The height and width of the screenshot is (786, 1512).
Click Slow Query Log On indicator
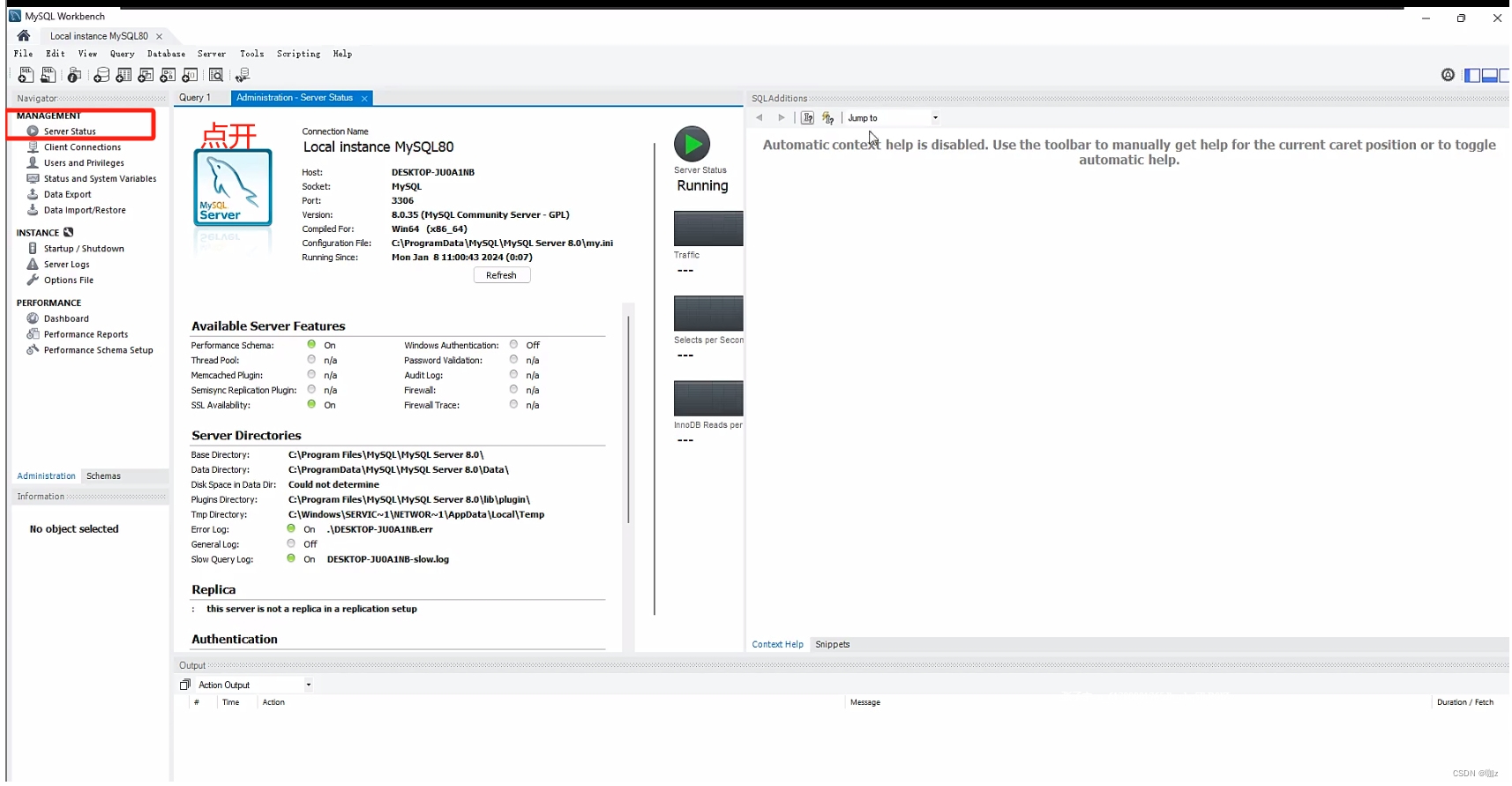coord(291,559)
